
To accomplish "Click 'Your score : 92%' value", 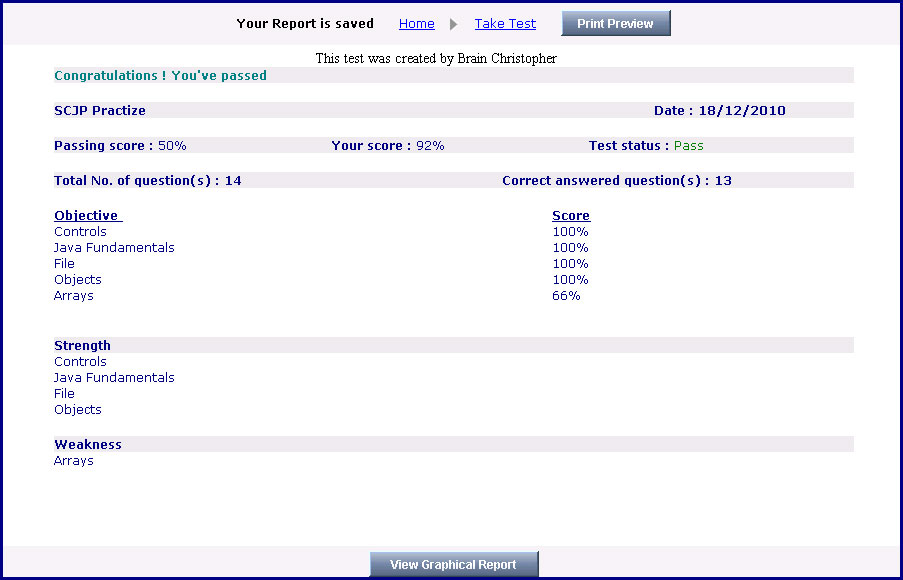I will (388, 146).
